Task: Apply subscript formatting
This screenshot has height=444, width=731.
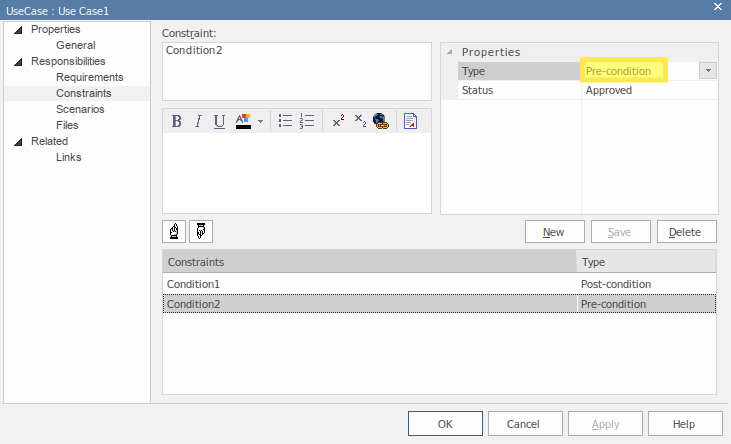Action: tap(360, 121)
